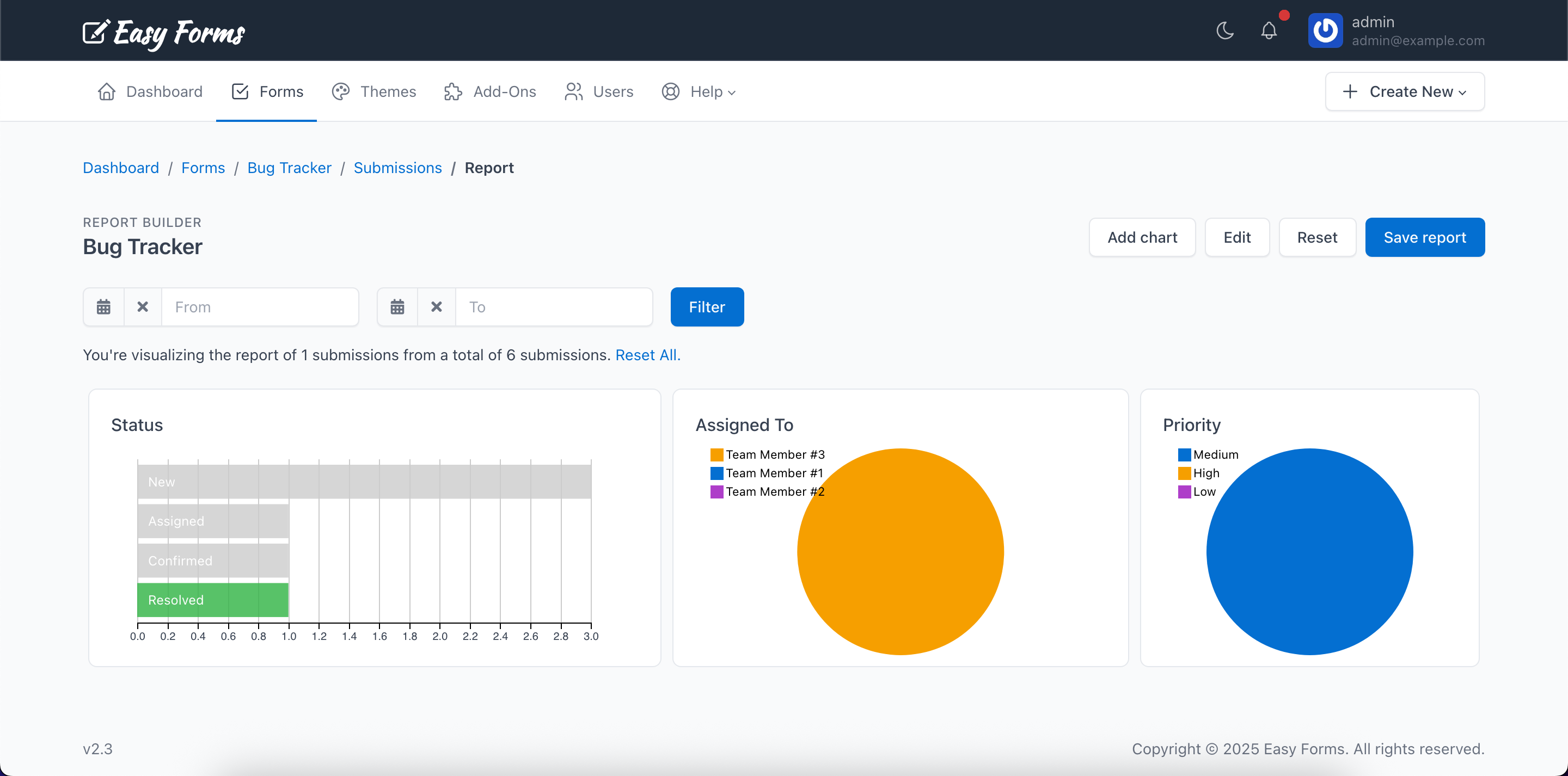The height and width of the screenshot is (776, 1568).
Task: Open the From date calendar picker
Action: point(103,307)
